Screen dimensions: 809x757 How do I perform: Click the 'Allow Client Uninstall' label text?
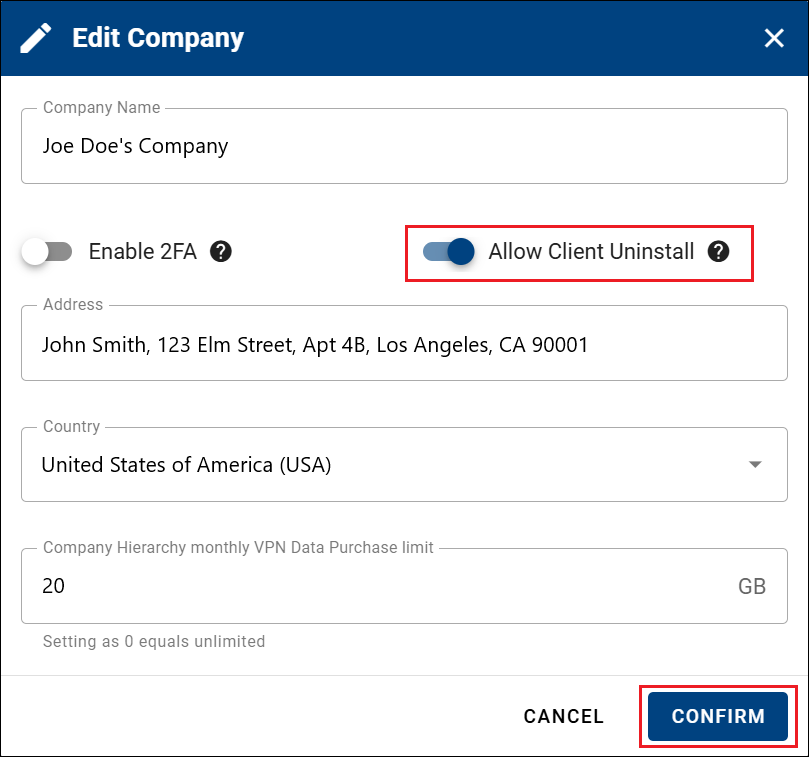[x=591, y=252]
